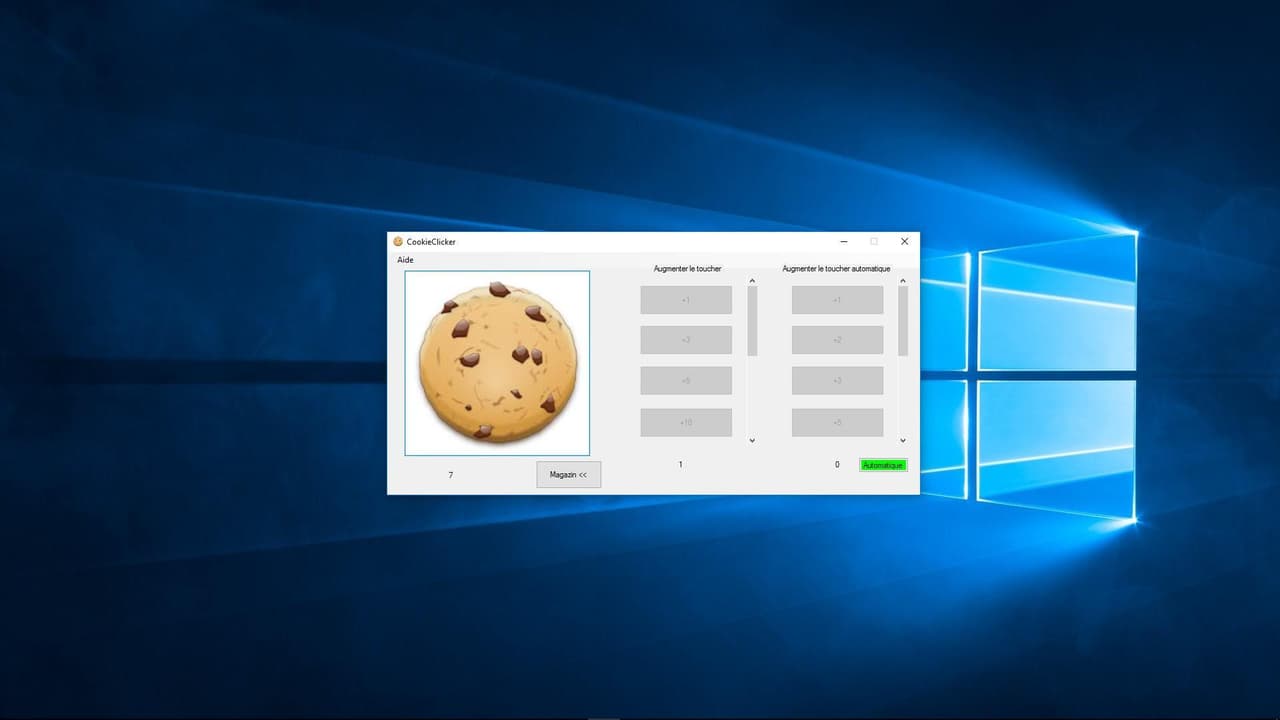The width and height of the screenshot is (1280, 720).
Task: Click up arrow of Augmenter le toucher scrollbar
Action: coord(752,281)
